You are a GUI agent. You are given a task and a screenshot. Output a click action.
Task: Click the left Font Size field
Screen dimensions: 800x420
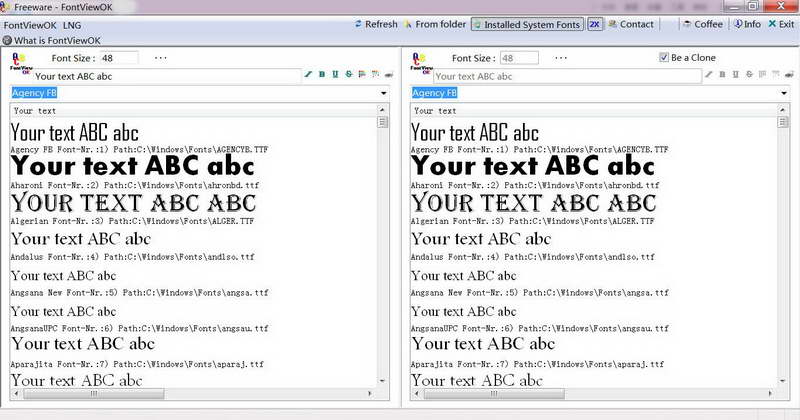118,58
